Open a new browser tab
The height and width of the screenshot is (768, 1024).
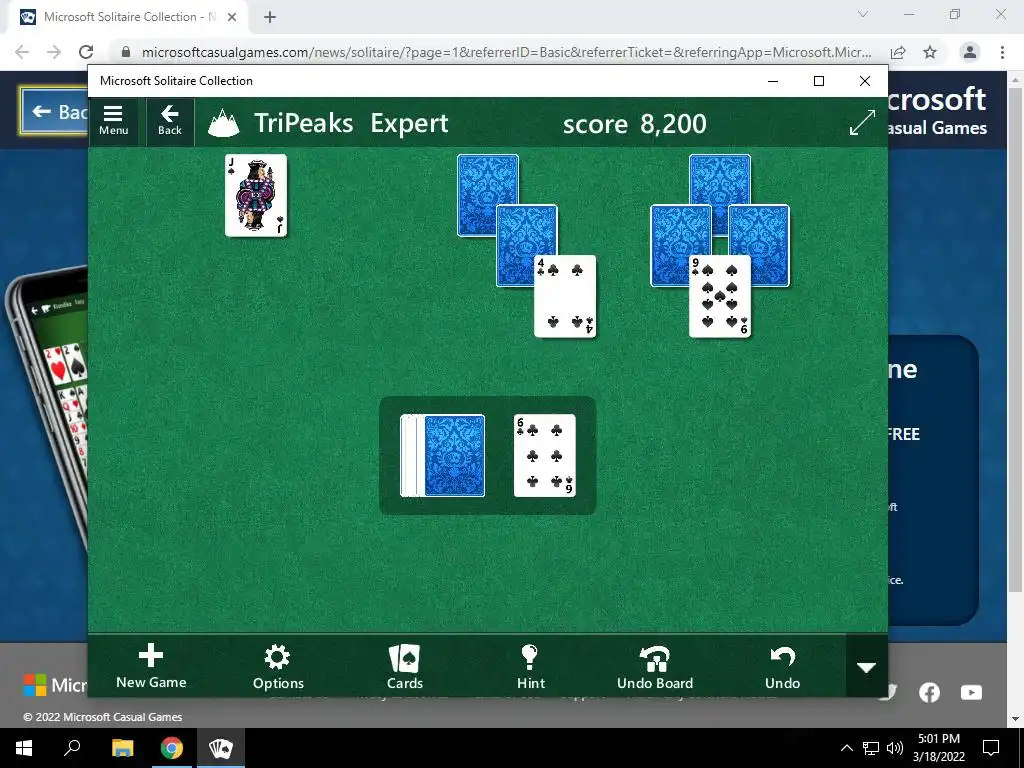270,18
